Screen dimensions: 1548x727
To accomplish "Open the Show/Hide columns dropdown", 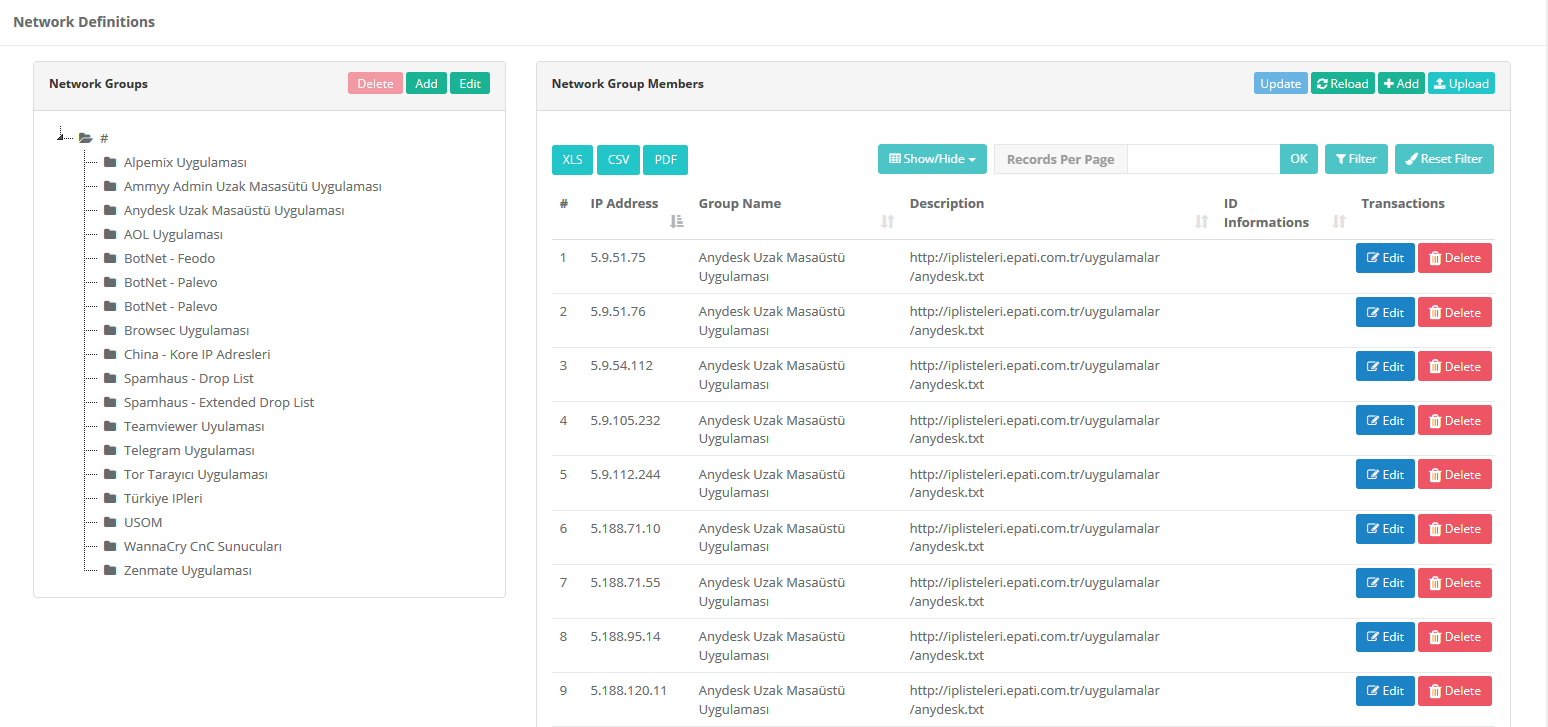I will point(932,159).
